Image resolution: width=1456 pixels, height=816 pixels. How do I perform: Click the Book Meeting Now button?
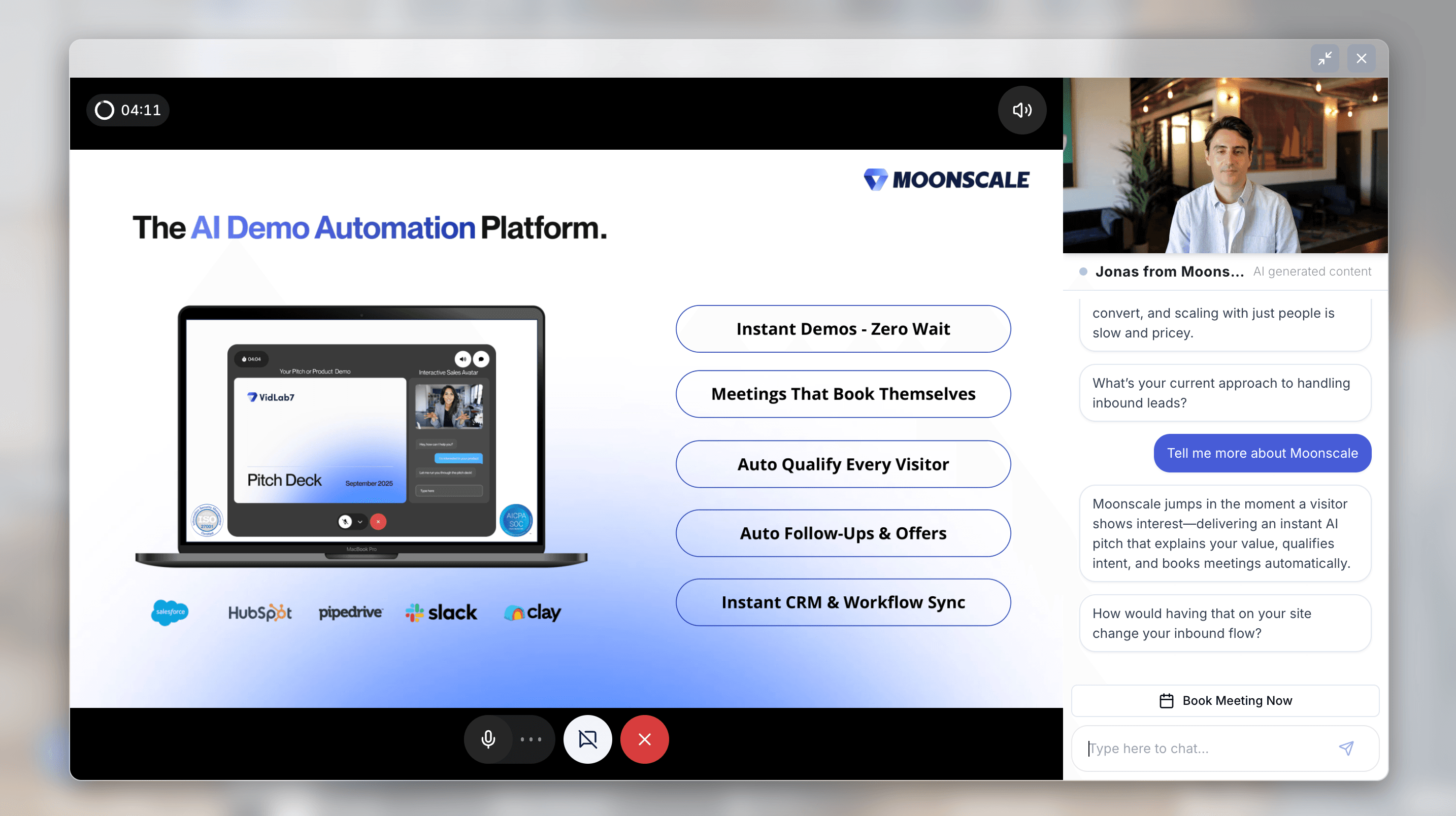click(1226, 701)
